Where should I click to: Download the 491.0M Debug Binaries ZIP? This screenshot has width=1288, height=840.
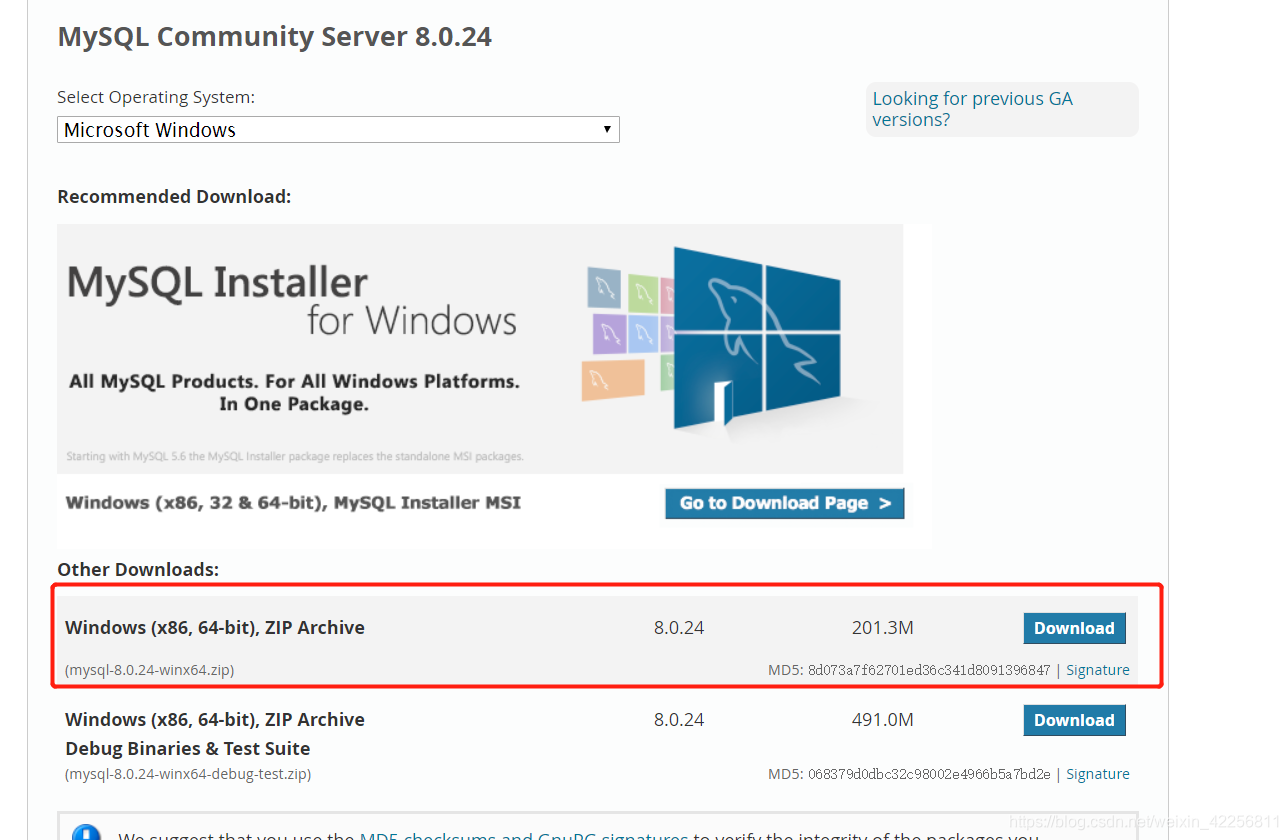point(1074,720)
